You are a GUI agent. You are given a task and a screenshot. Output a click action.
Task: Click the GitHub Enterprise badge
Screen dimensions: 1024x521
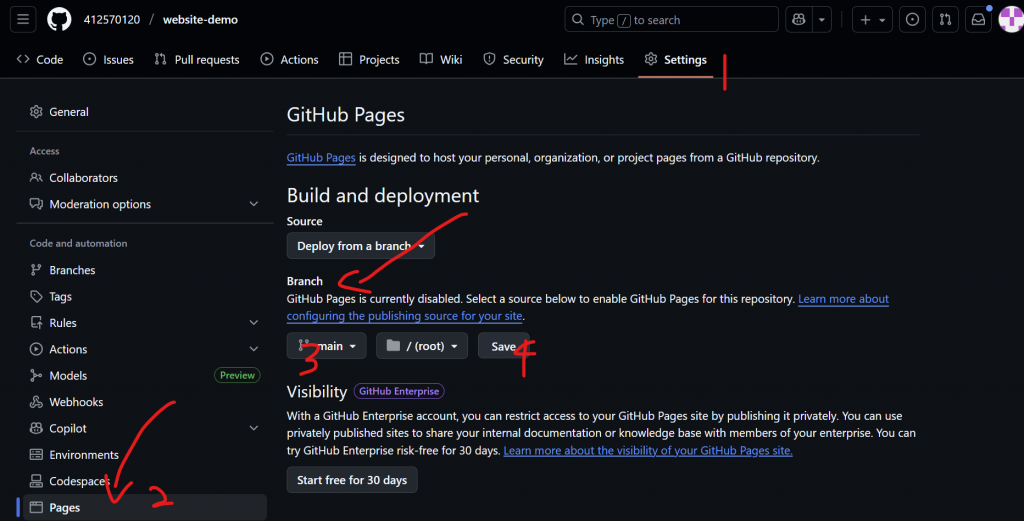pos(399,391)
